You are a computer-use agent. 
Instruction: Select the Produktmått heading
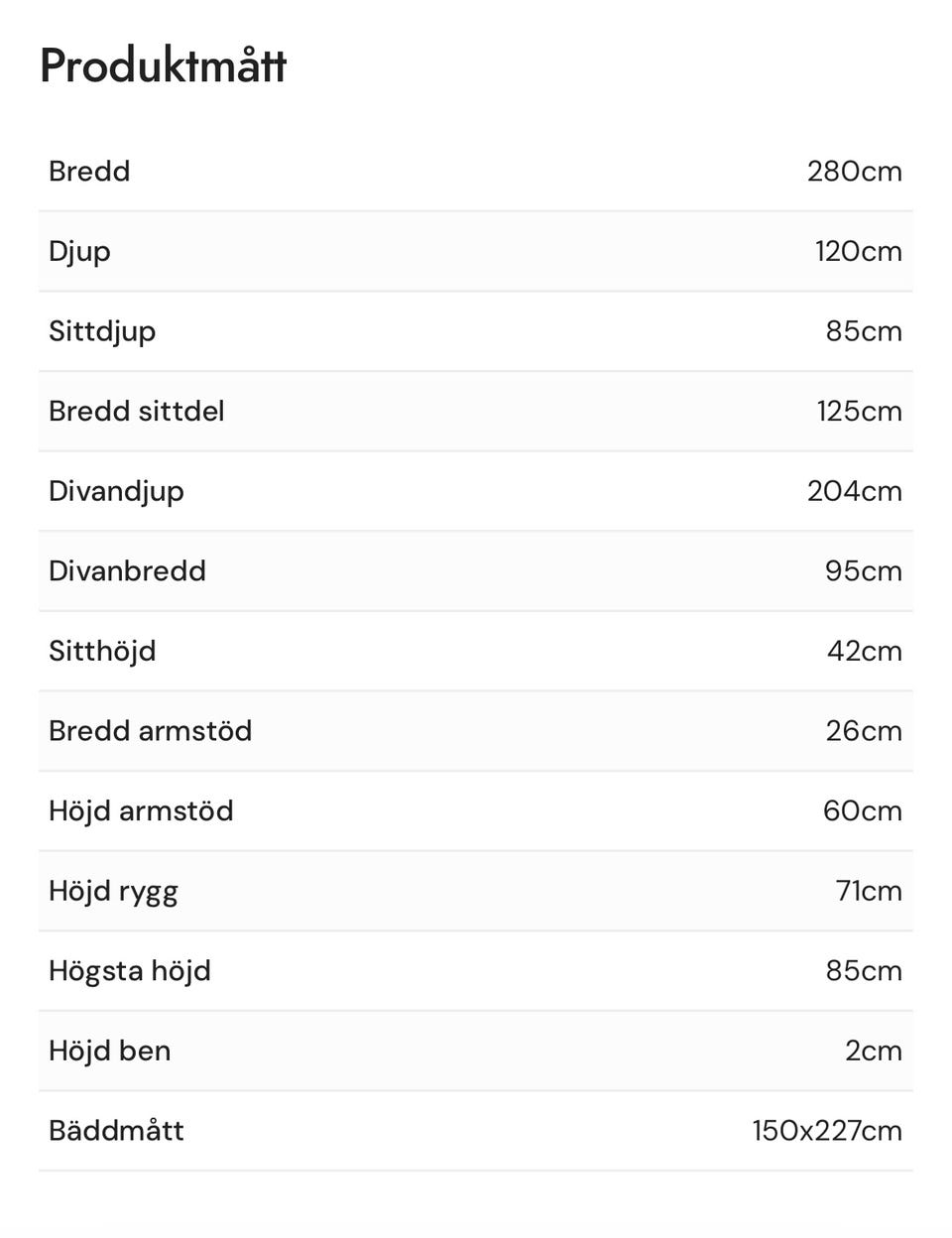coord(164,66)
